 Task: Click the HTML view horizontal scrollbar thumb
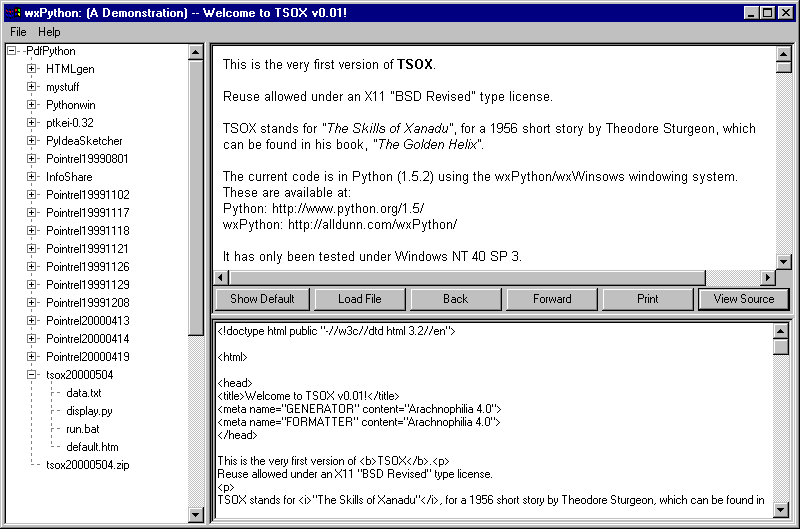pyautogui.click(x=467, y=278)
